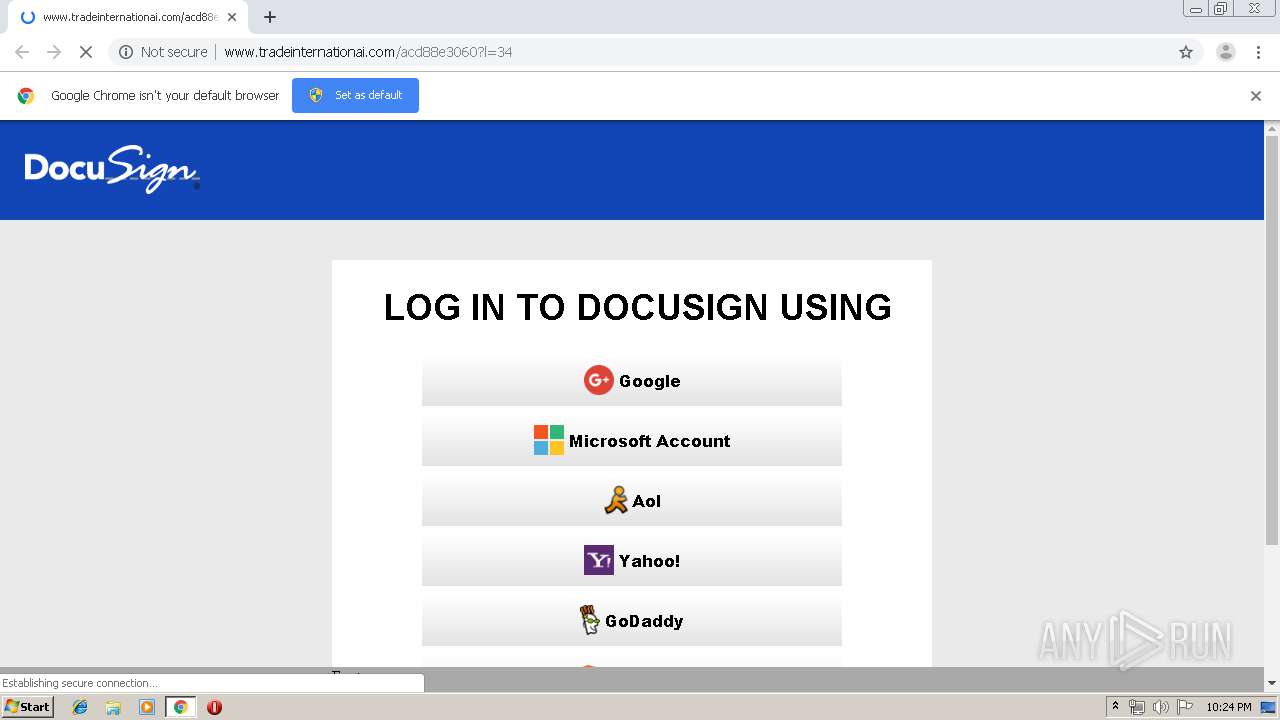Viewport: 1280px width, 720px height.
Task: Click the Google+ red circle icon
Action: (x=598, y=380)
